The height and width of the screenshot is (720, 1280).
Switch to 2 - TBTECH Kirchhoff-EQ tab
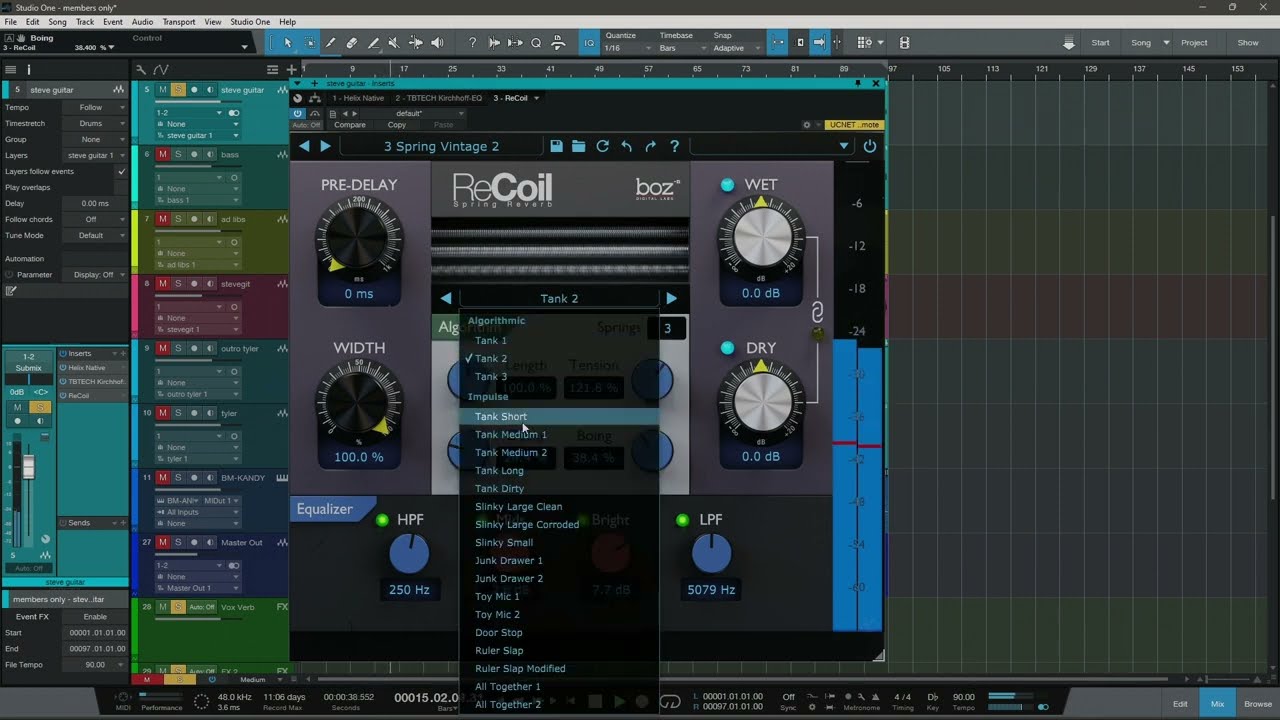click(438, 98)
